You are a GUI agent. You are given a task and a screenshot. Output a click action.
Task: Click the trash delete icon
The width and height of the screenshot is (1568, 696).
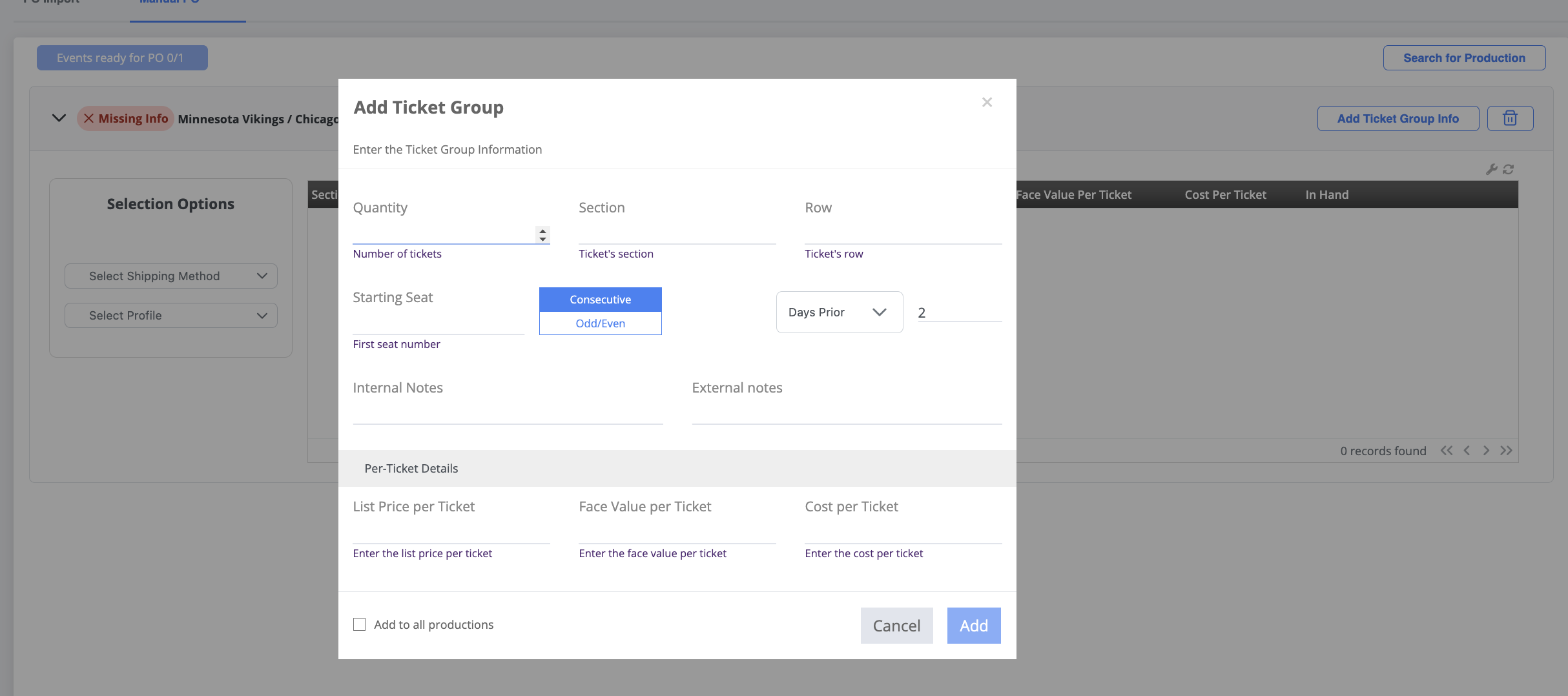(1510, 119)
